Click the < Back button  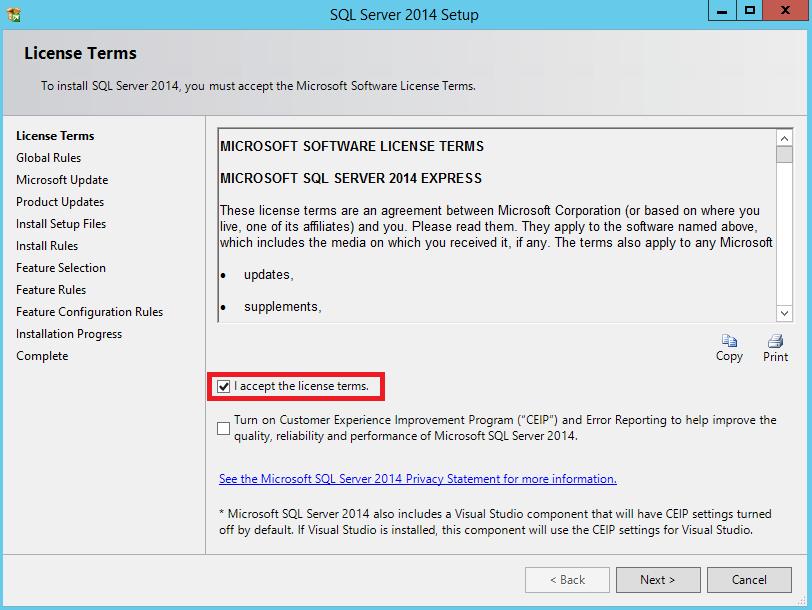[567, 579]
